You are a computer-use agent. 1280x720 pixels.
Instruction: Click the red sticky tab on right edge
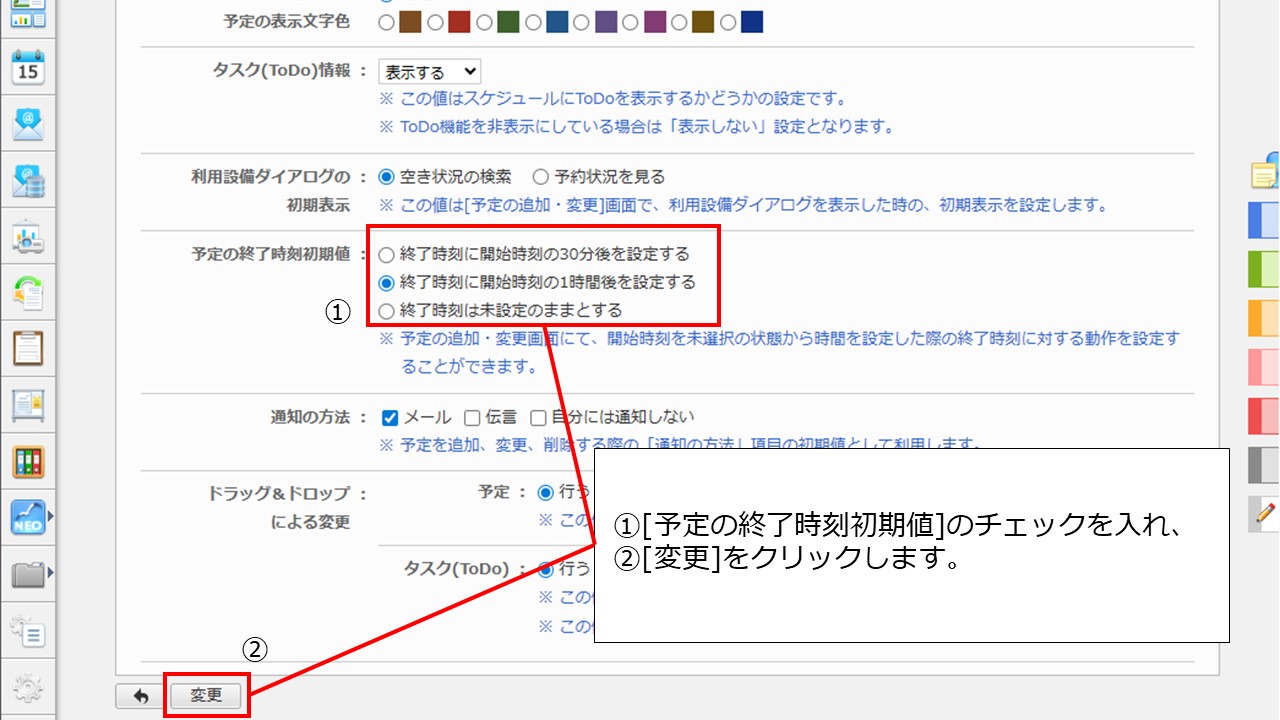click(1265, 416)
